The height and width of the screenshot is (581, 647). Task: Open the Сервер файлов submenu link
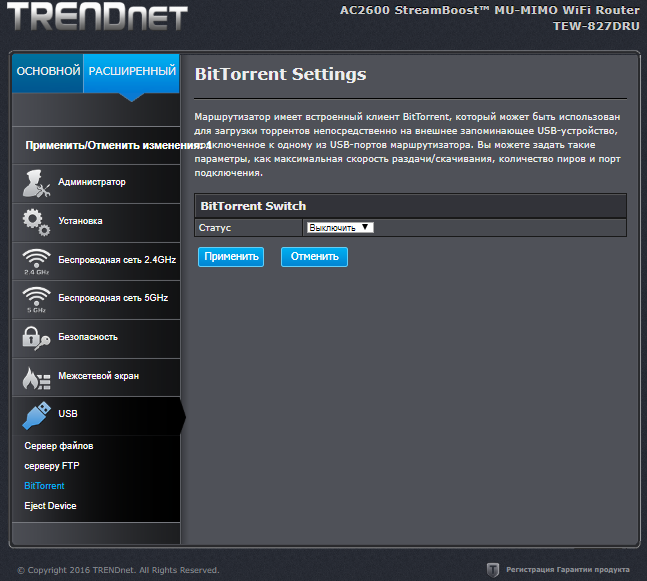point(59,446)
